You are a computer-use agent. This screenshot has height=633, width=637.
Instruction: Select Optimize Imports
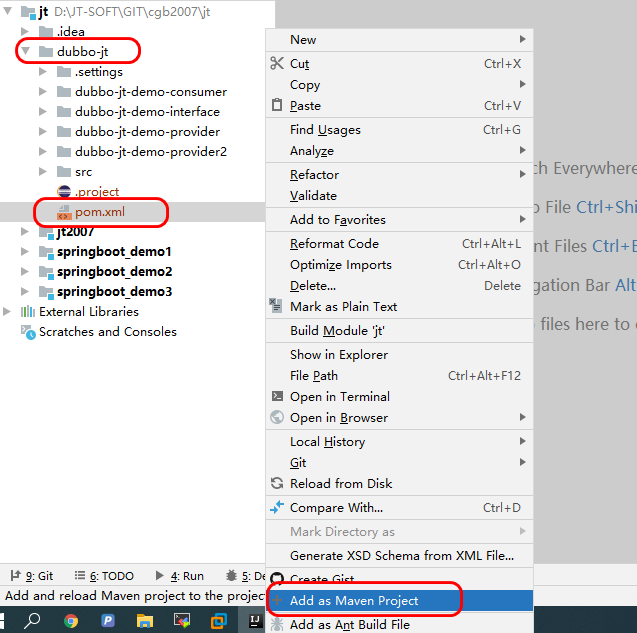399,265
